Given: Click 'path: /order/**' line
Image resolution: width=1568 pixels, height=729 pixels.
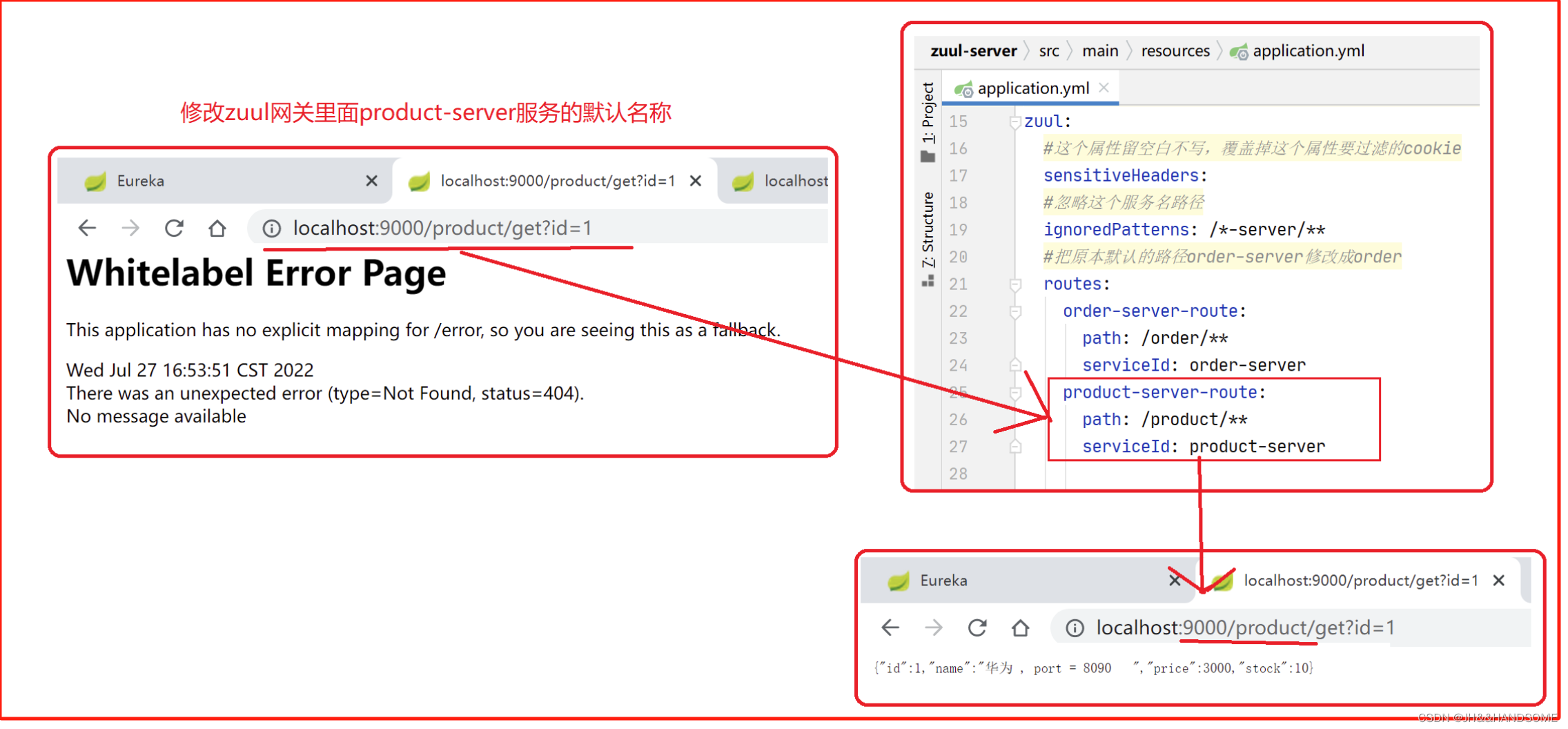Looking at the screenshot, I should (x=1155, y=338).
